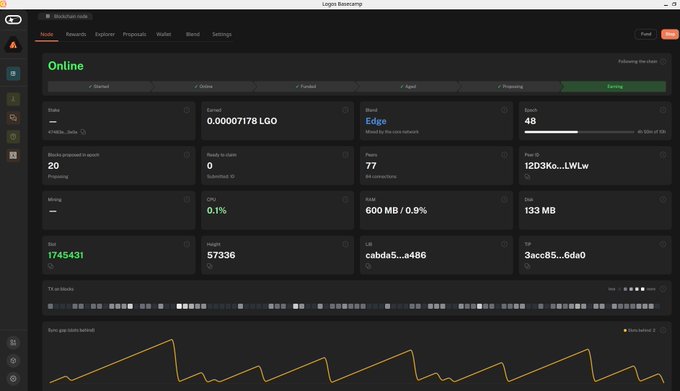Click the green Earning stage
The width and height of the screenshot is (680, 391).
tap(614, 87)
